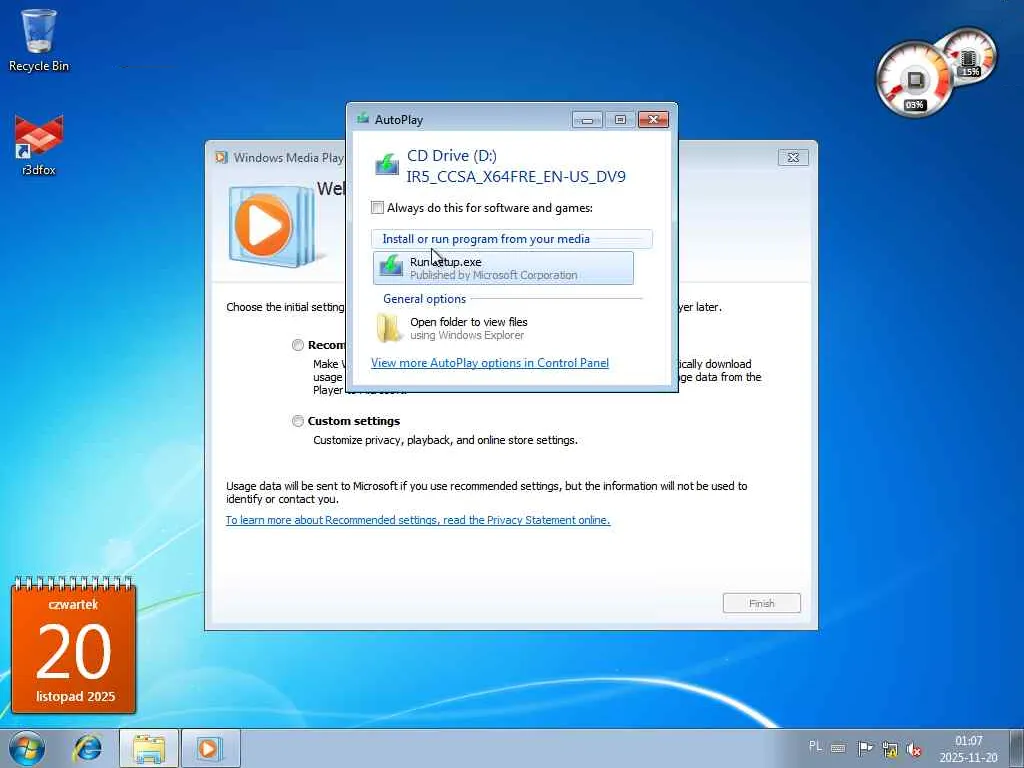Click the Finish button in Media Player setup
Screen dimensions: 1024x768
tap(761, 603)
